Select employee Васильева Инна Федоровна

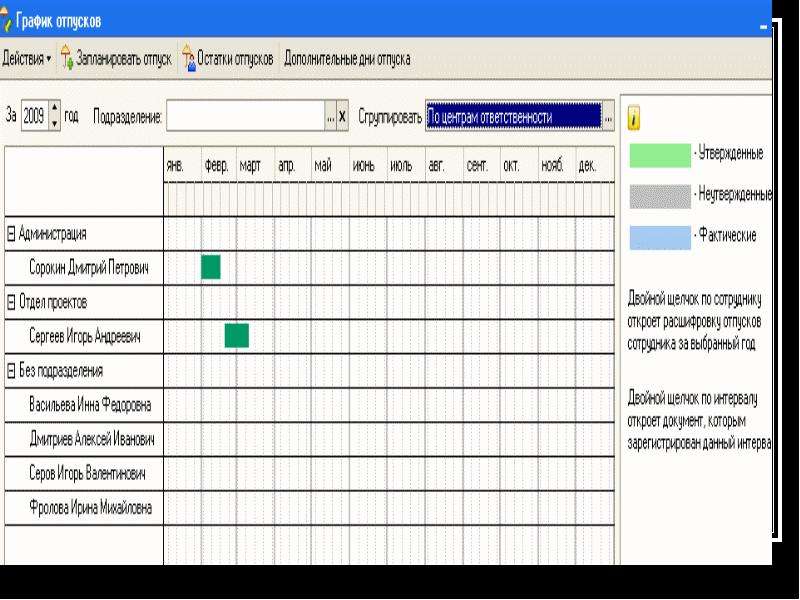[90, 405]
